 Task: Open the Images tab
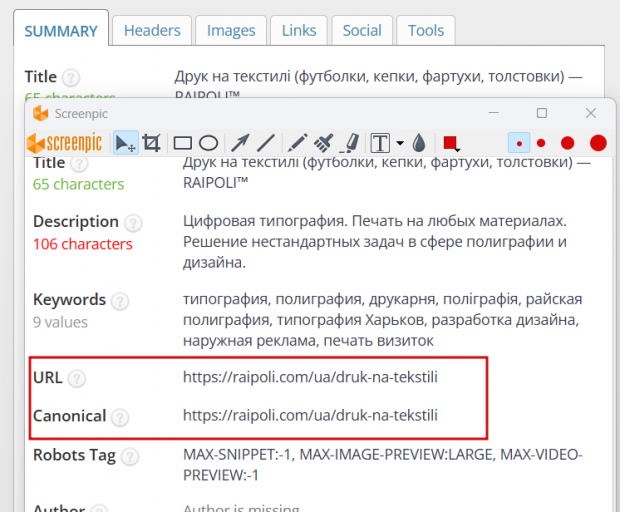click(x=231, y=30)
